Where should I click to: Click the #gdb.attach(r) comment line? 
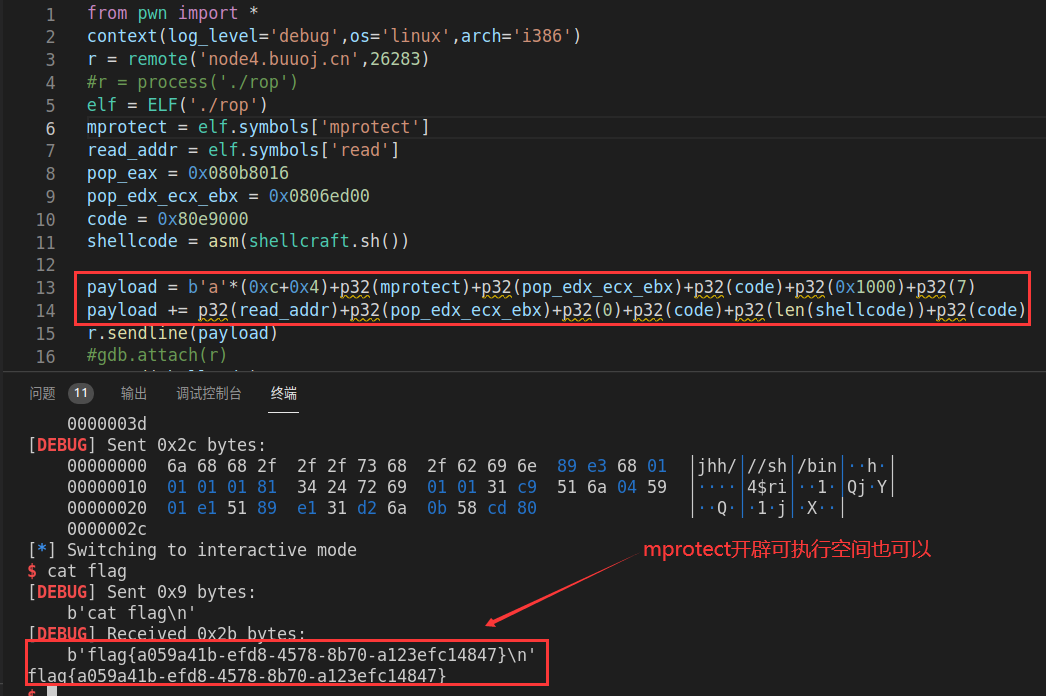point(157,356)
